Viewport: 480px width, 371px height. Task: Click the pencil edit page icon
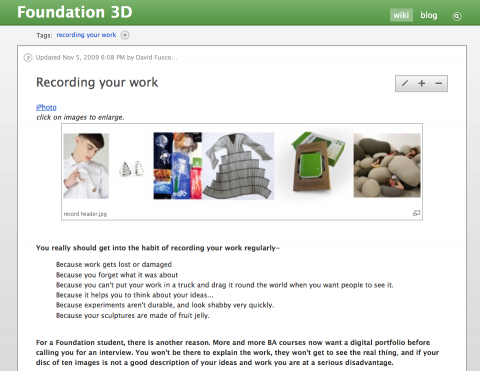point(405,83)
